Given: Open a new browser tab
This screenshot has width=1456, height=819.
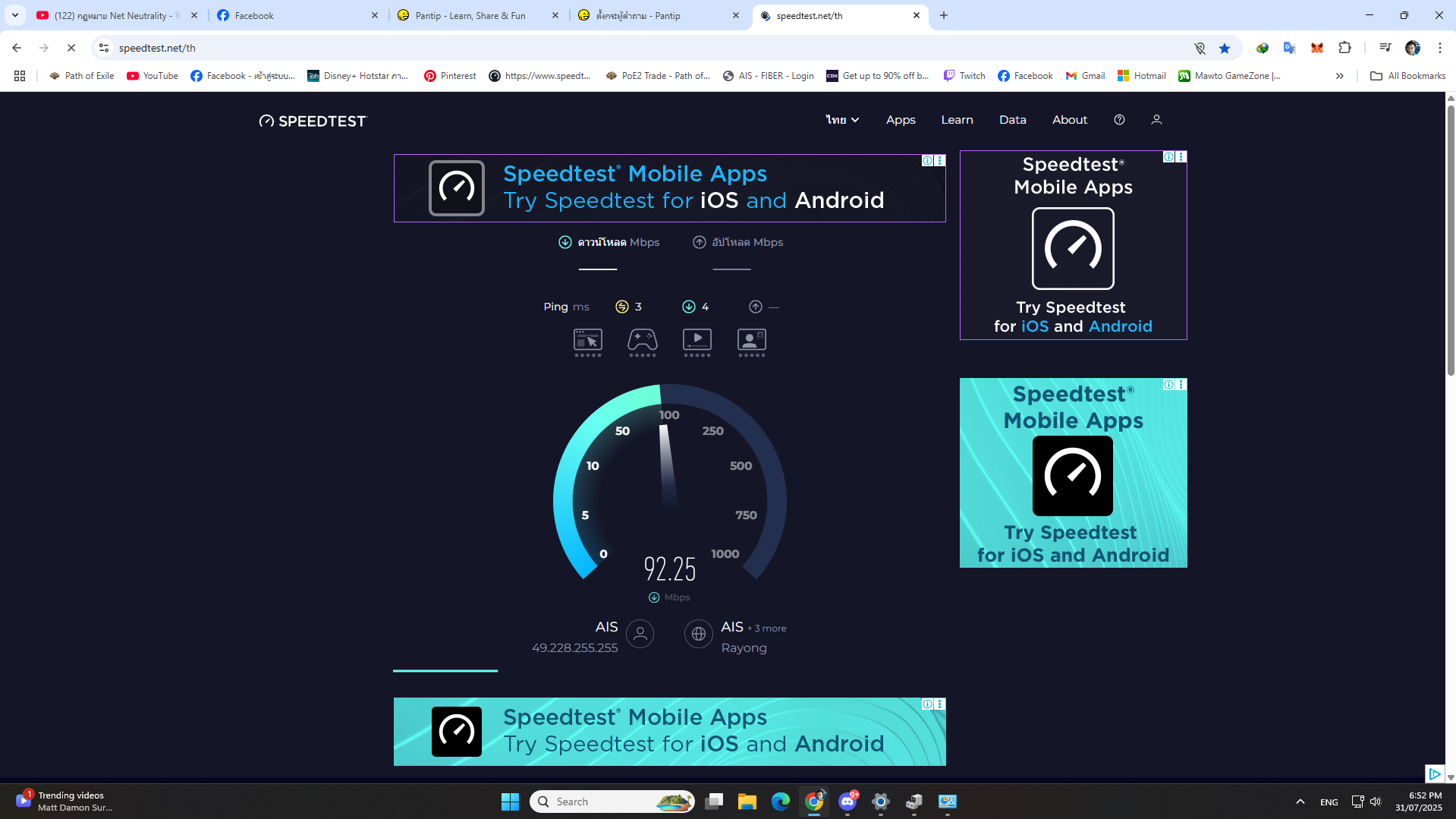Looking at the screenshot, I should point(944,15).
